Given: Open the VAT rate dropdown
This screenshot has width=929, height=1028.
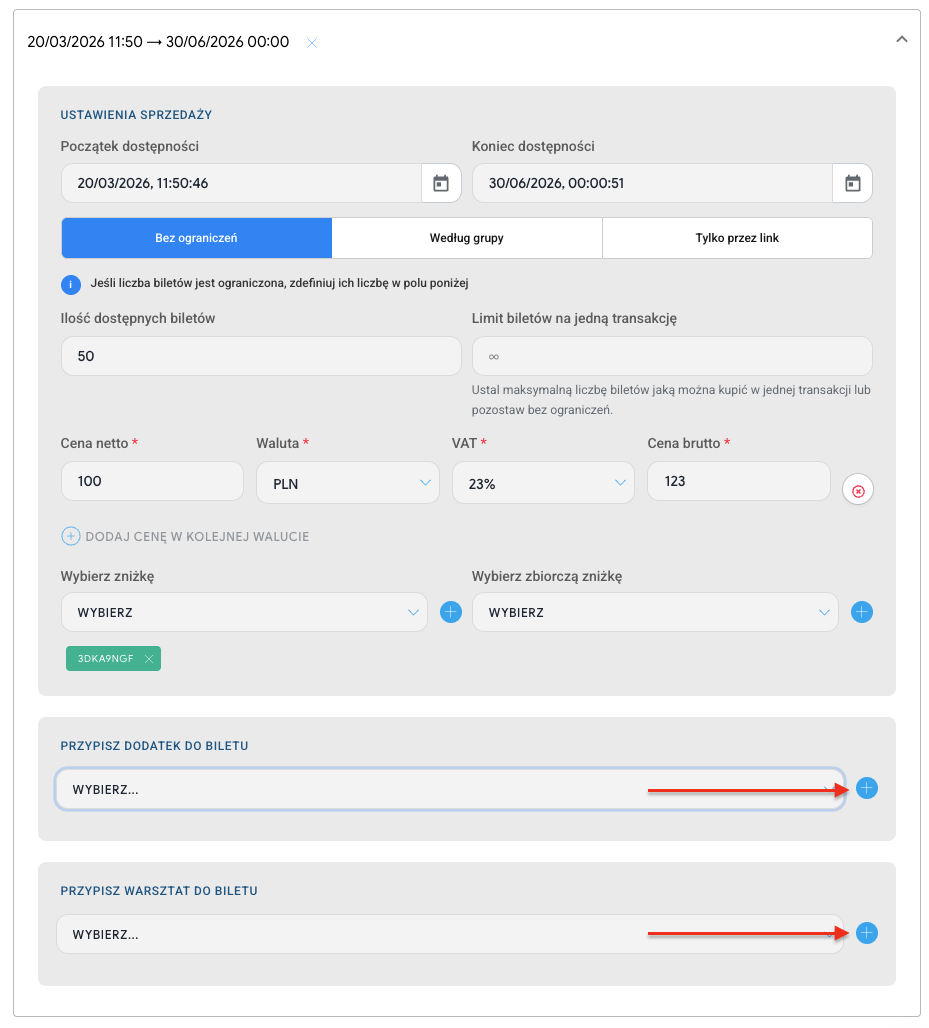Looking at the screenshot, I should (543, 483).
